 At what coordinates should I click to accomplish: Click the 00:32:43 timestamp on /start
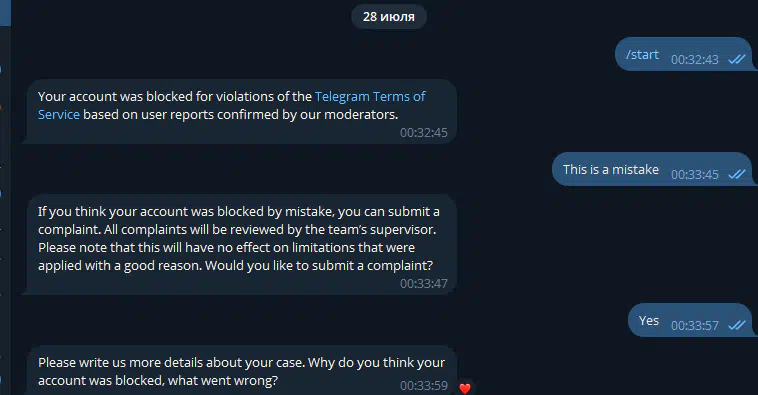(x=695, y=59)
